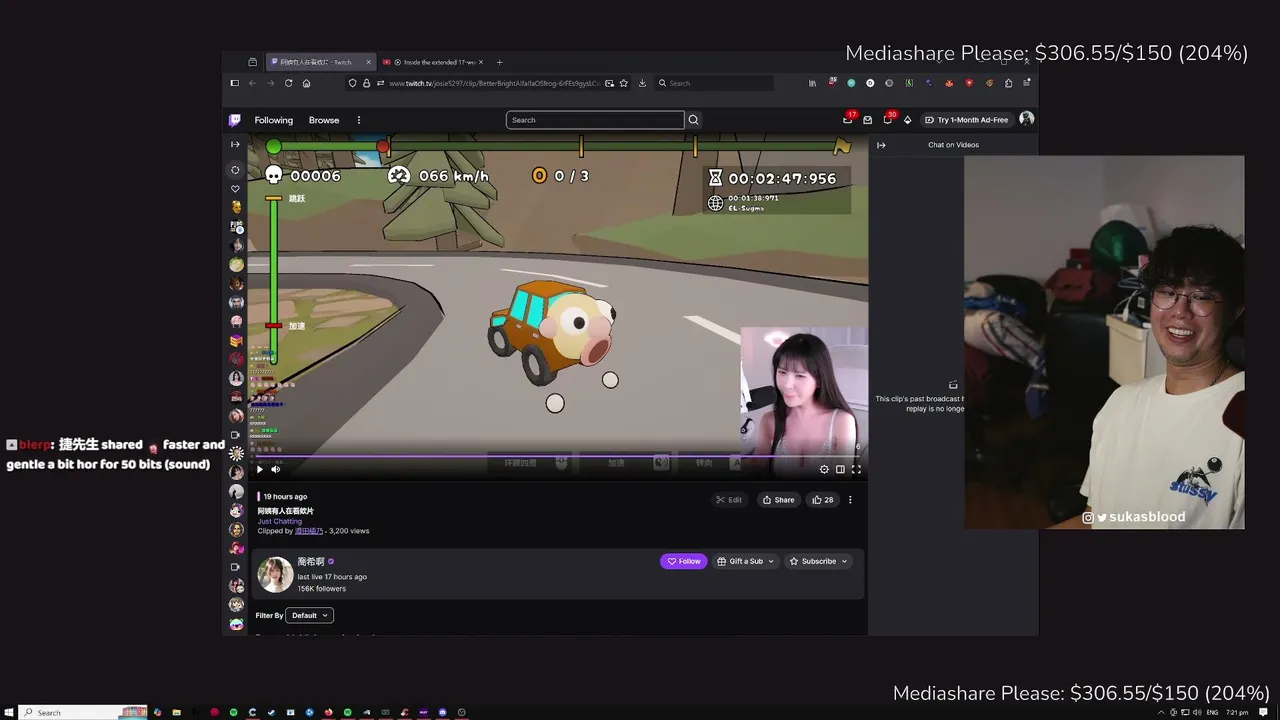Click the site shield tracking protection icon
The image size is (1280, 720).
(352, 83)
